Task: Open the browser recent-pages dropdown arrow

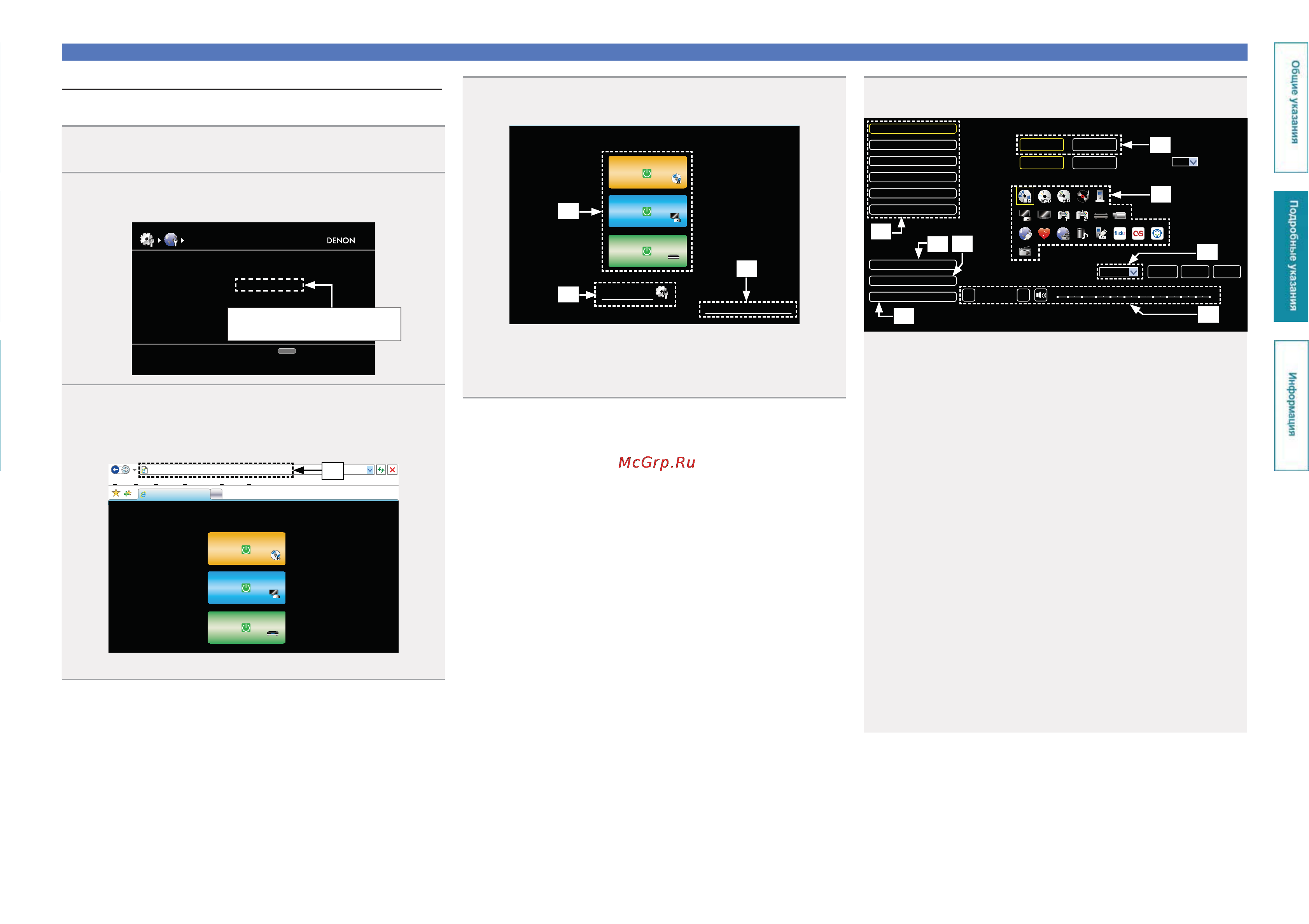Action: (x=135, y=470)
